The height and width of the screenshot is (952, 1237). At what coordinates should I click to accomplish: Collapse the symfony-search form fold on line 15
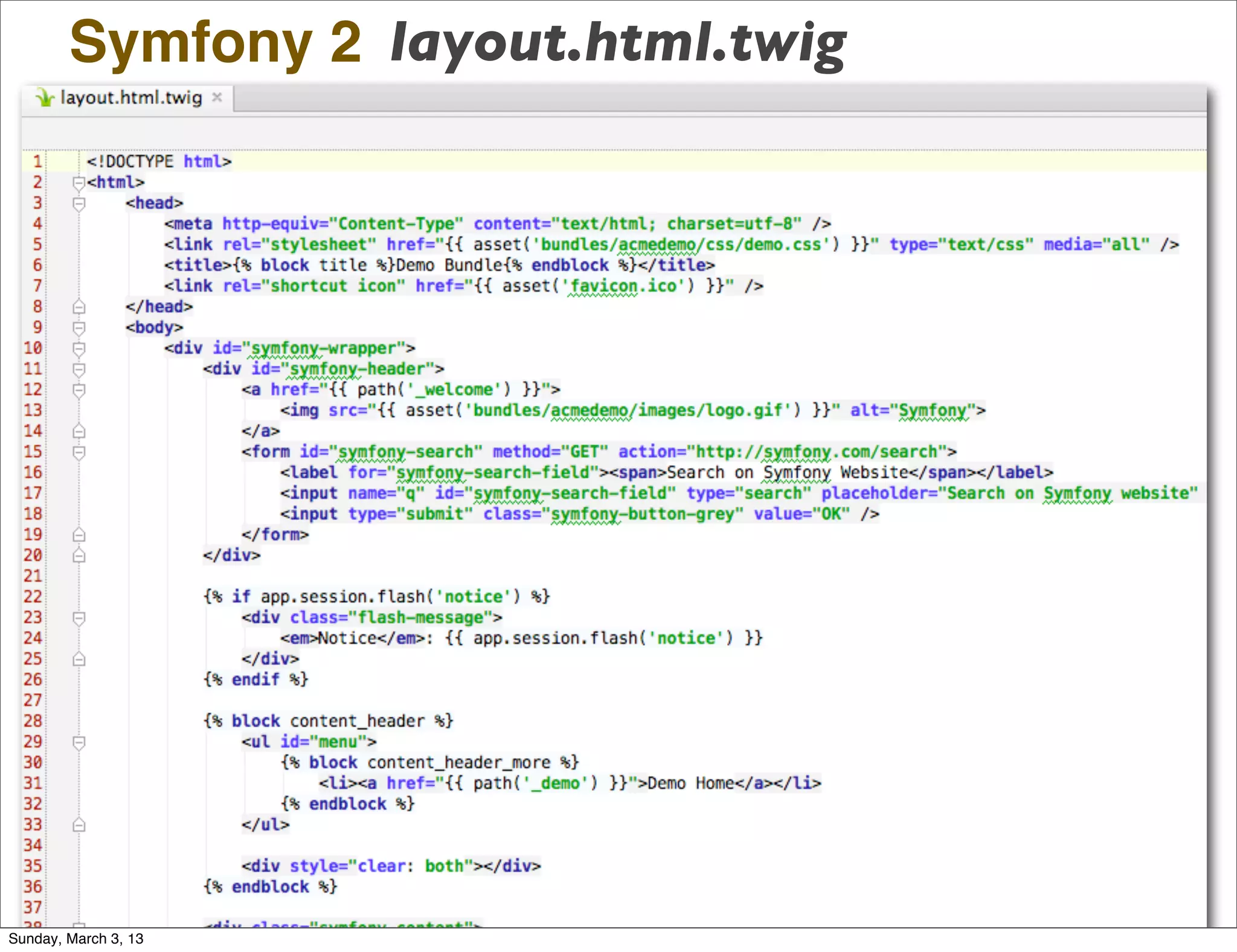(79, 452)
